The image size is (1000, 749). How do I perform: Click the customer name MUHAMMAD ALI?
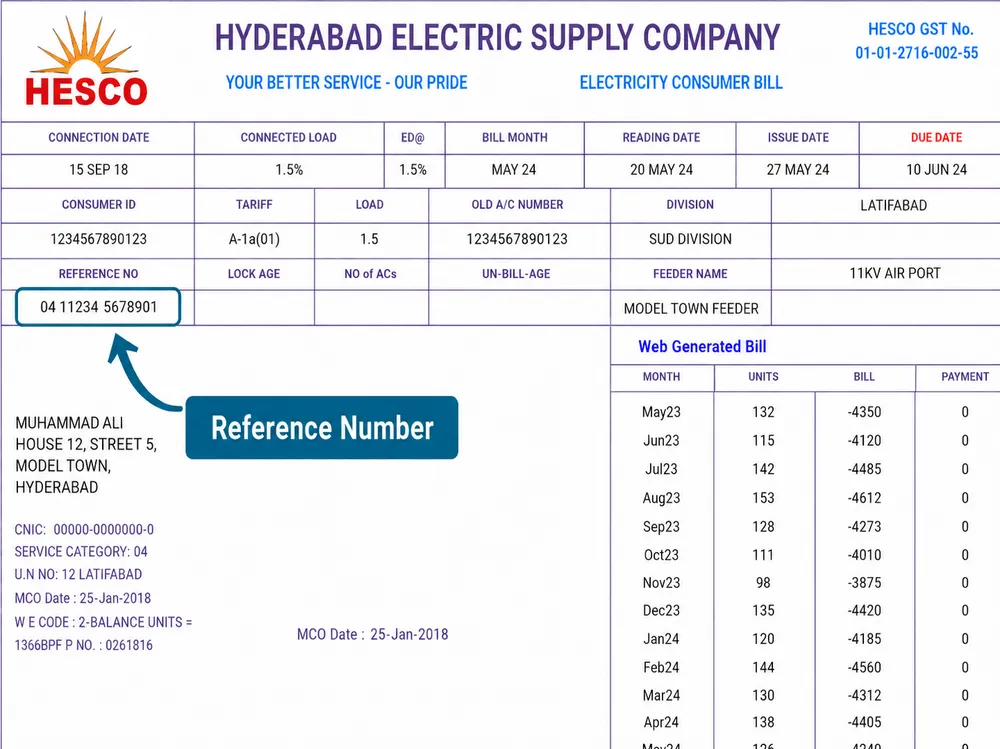(x=69, y=423)
